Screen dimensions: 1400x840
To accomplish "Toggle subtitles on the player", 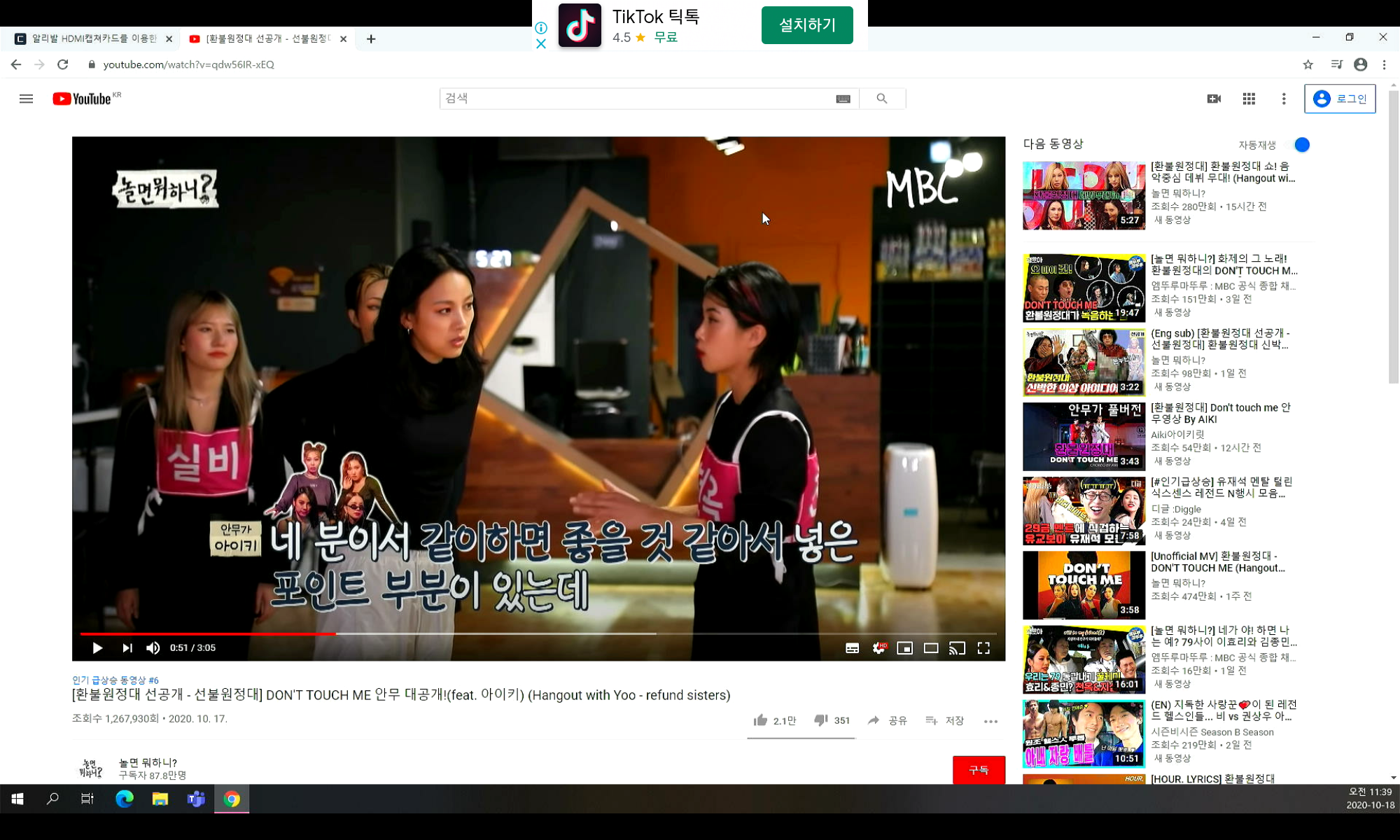I will click(852, 648).
